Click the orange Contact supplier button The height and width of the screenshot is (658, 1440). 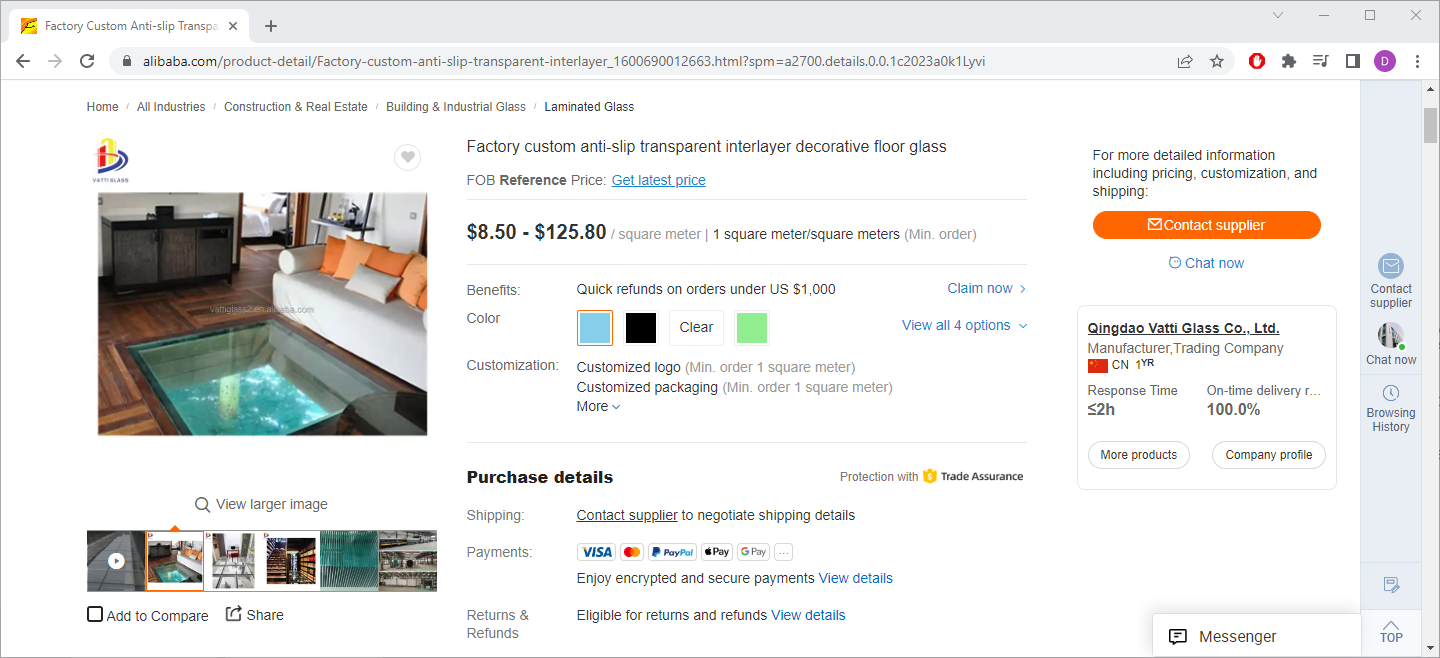pos(1206,225)
